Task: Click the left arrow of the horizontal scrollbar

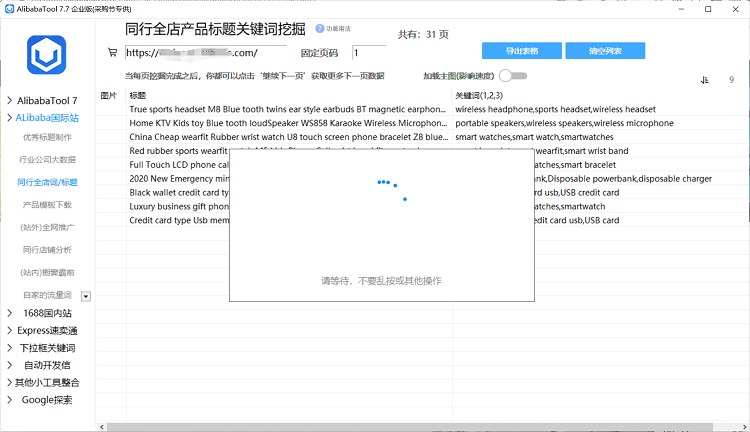Action: pos(101,427)
